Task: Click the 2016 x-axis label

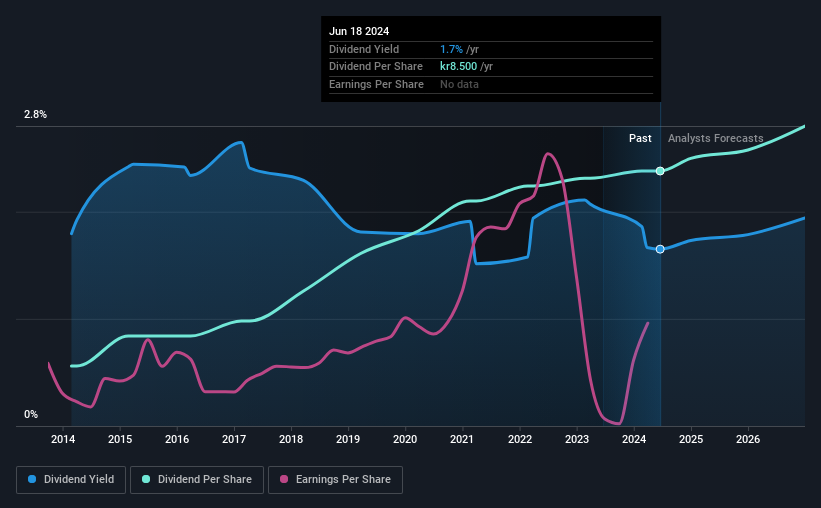Action: 177,439
